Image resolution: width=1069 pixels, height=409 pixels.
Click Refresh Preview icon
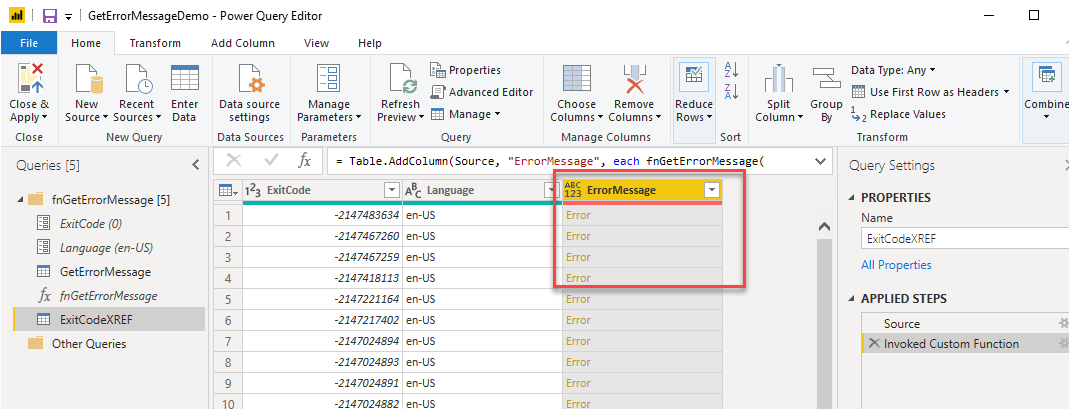402,79
